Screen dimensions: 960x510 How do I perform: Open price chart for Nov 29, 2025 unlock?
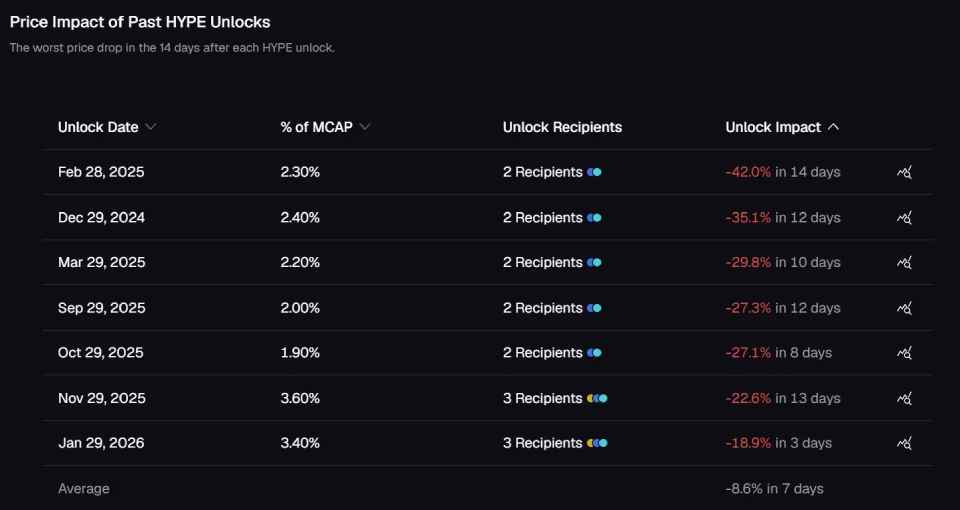click(x=904, y=399)
